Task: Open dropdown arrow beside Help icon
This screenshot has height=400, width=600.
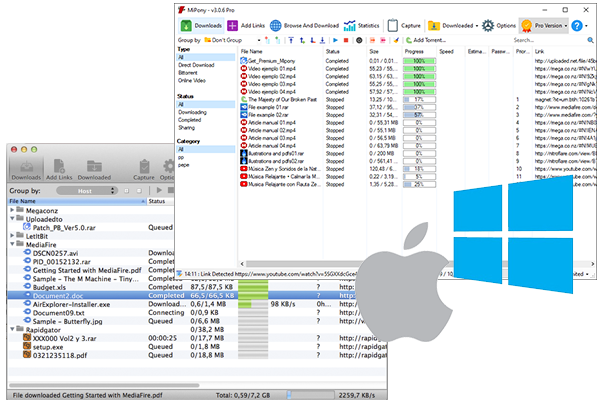Action: click(586, 26)
